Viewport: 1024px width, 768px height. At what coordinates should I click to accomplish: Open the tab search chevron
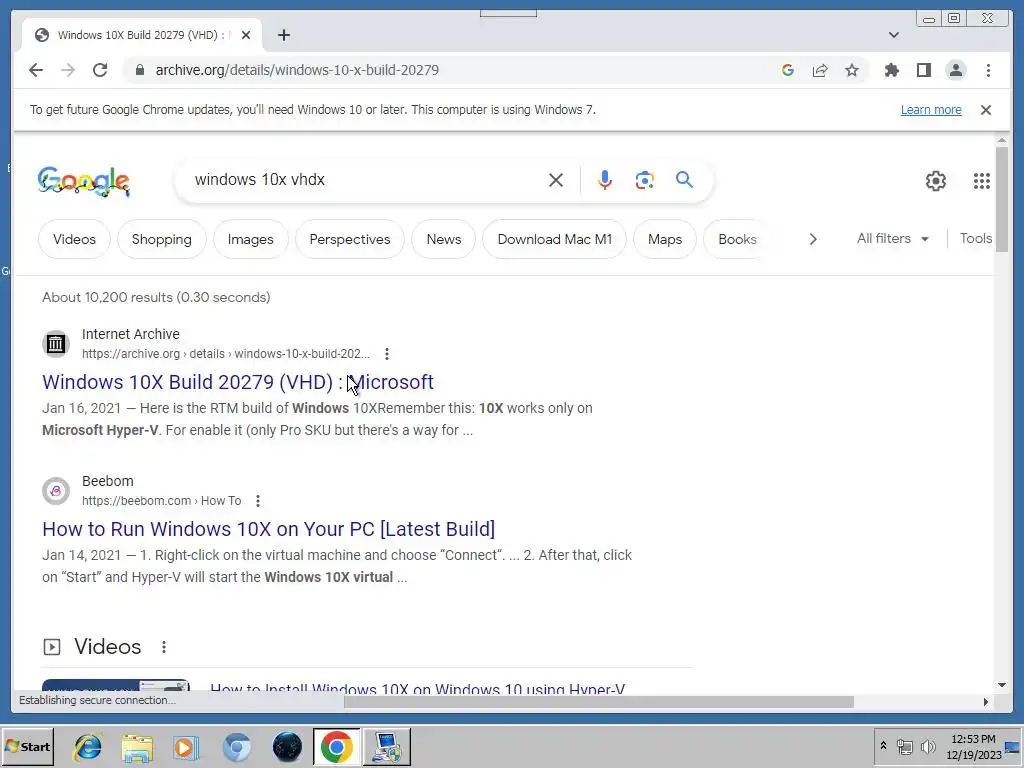[x=894, y=35]
